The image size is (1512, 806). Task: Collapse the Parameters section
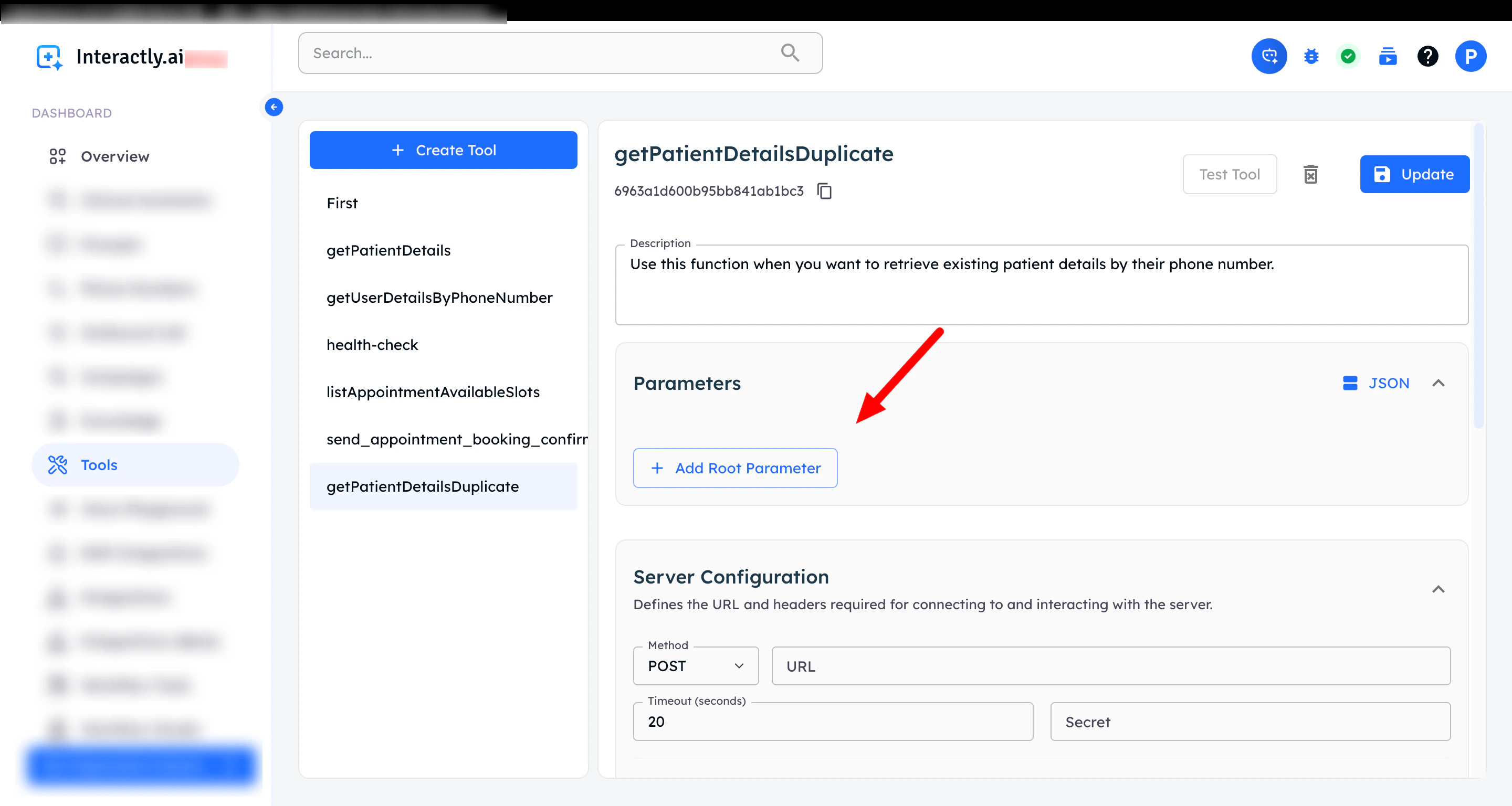point(1438,383)
